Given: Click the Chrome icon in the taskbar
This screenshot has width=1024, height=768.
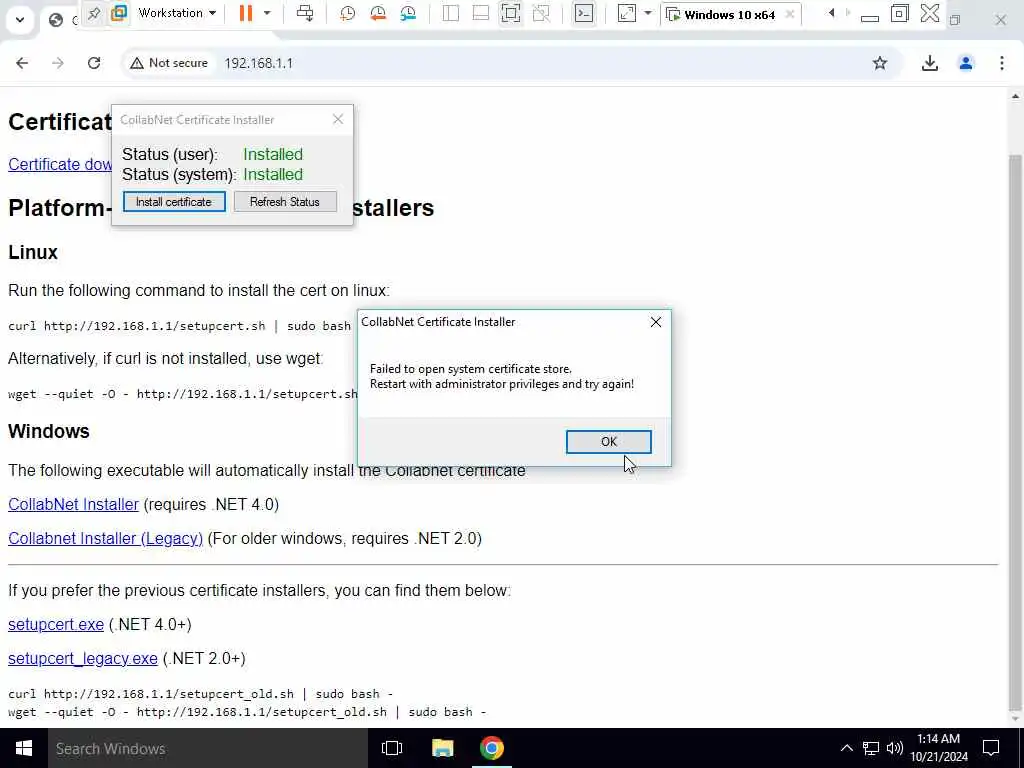Looking at the screenshot, I should [492, 748].
